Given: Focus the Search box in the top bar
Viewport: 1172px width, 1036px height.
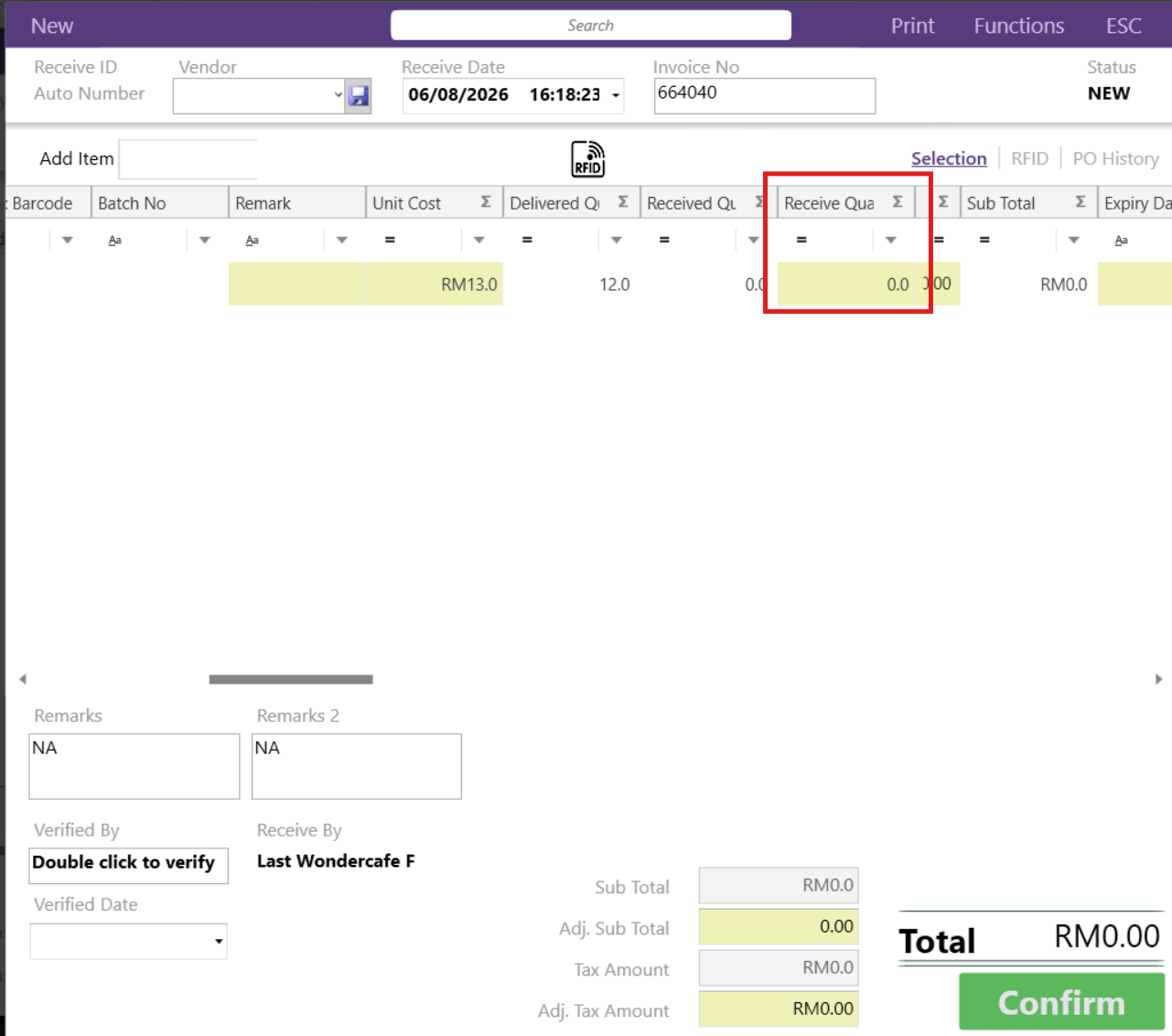Looking at the screenshot, I should pyautogui.click(x=590, y=26).
